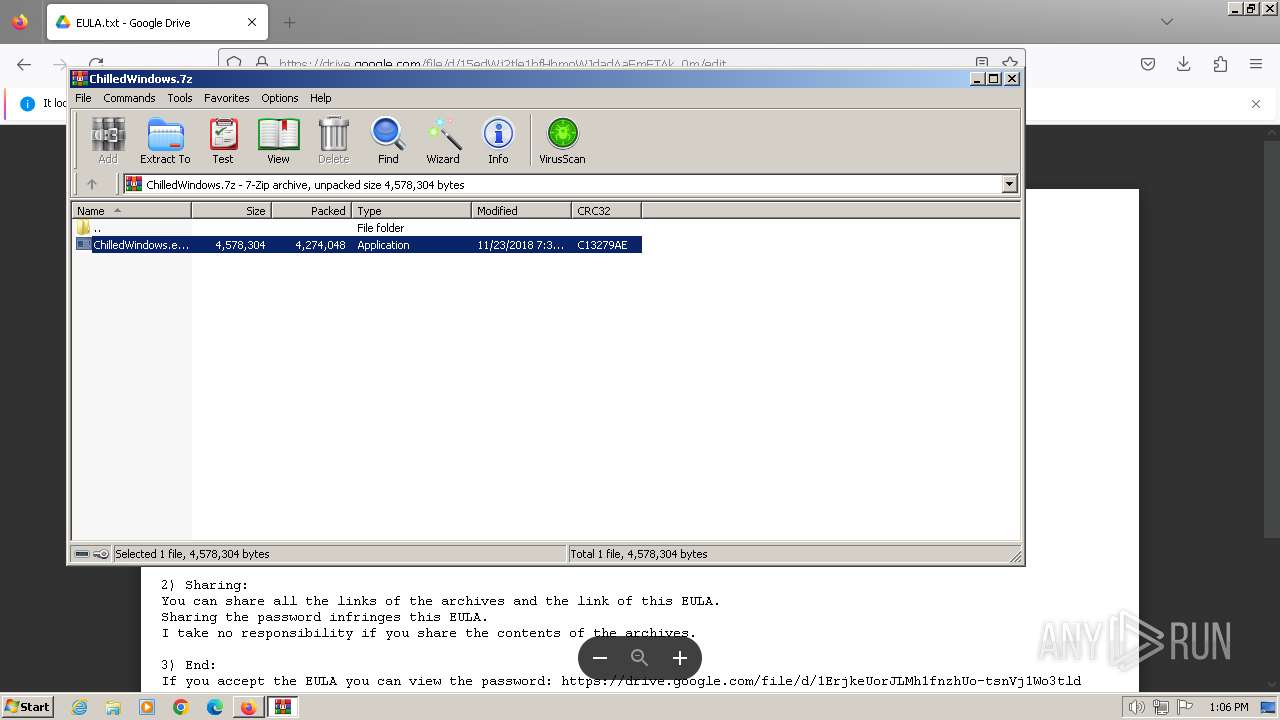The height and width of the screenshot is (720, 1280).
Task: Open the Wizard wand icon
Action: click(443, 140)
